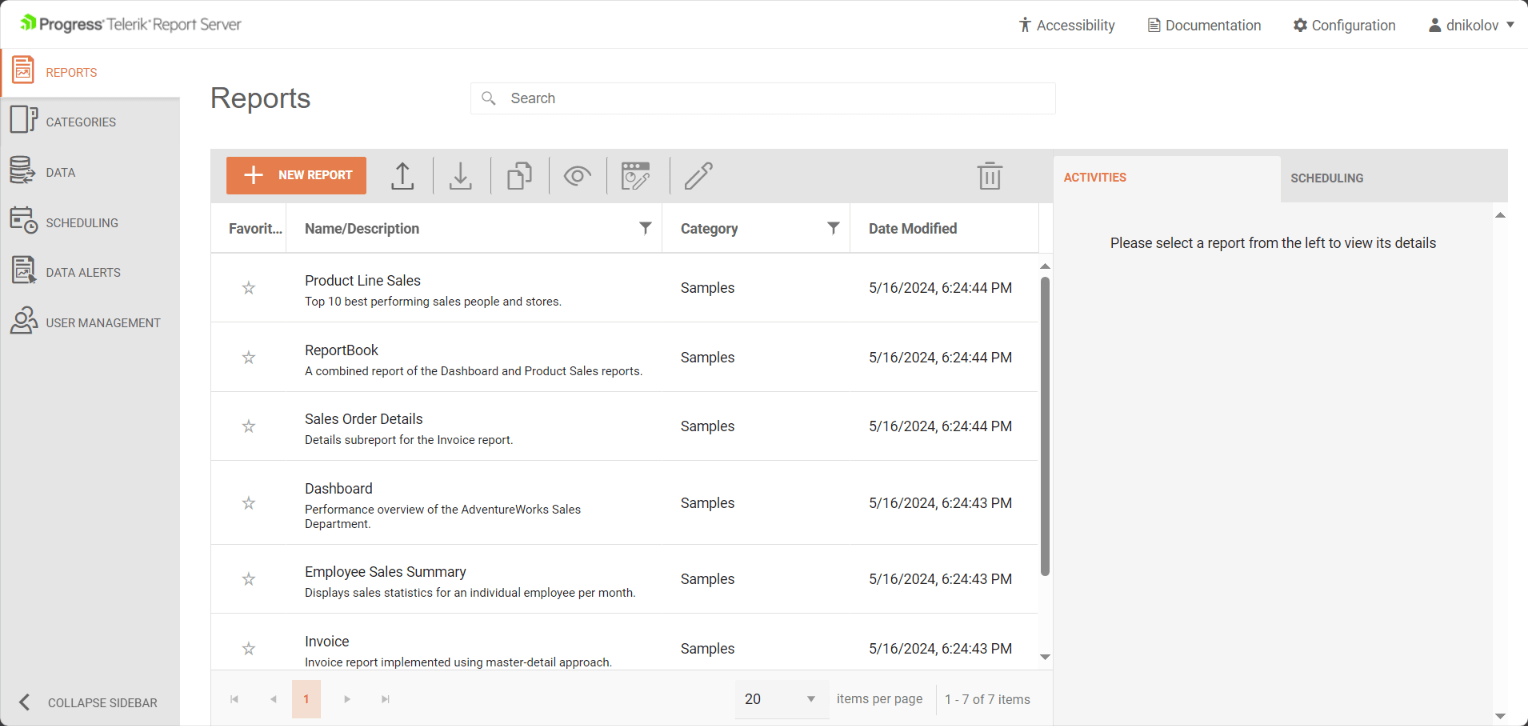1528x726 pixels.
Task: Switch to the Scheduling tab
Action: pos(1327,178)
